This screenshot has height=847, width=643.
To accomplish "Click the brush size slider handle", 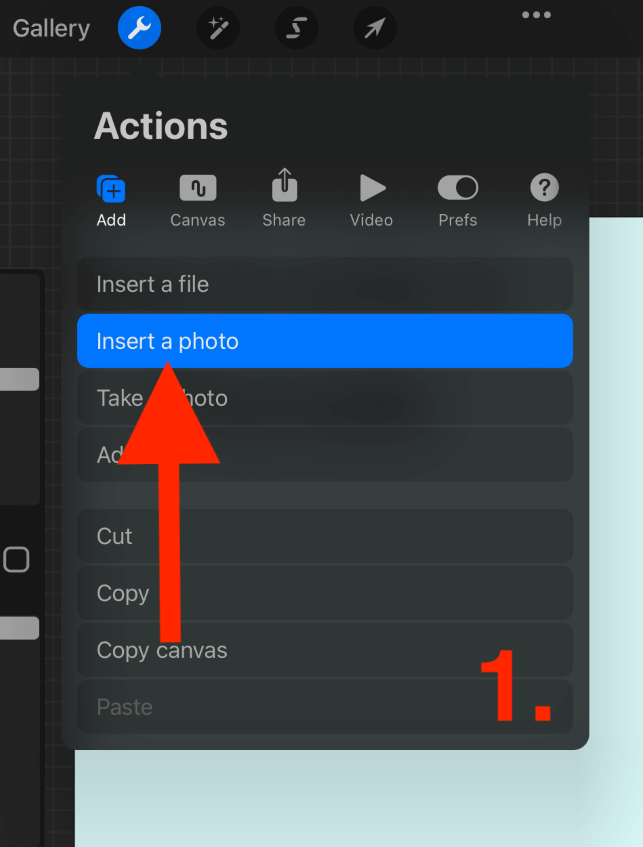I will (x=19, y=379).
